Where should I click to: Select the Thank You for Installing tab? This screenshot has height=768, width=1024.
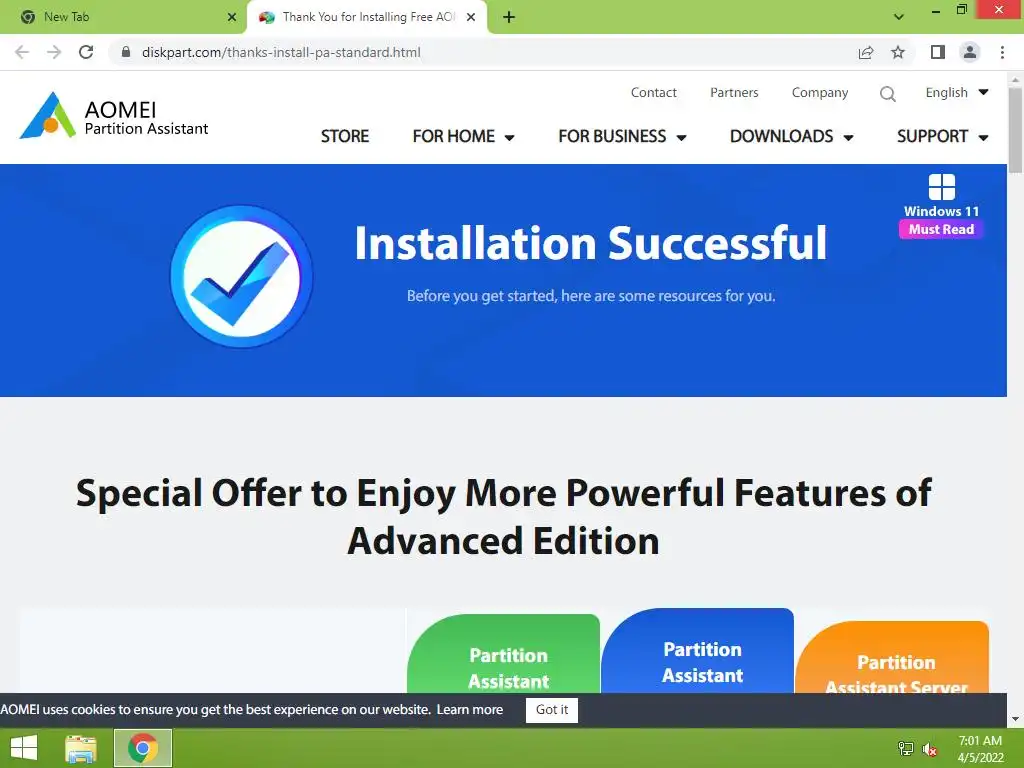pyautogui.click(x=367, y=17)
